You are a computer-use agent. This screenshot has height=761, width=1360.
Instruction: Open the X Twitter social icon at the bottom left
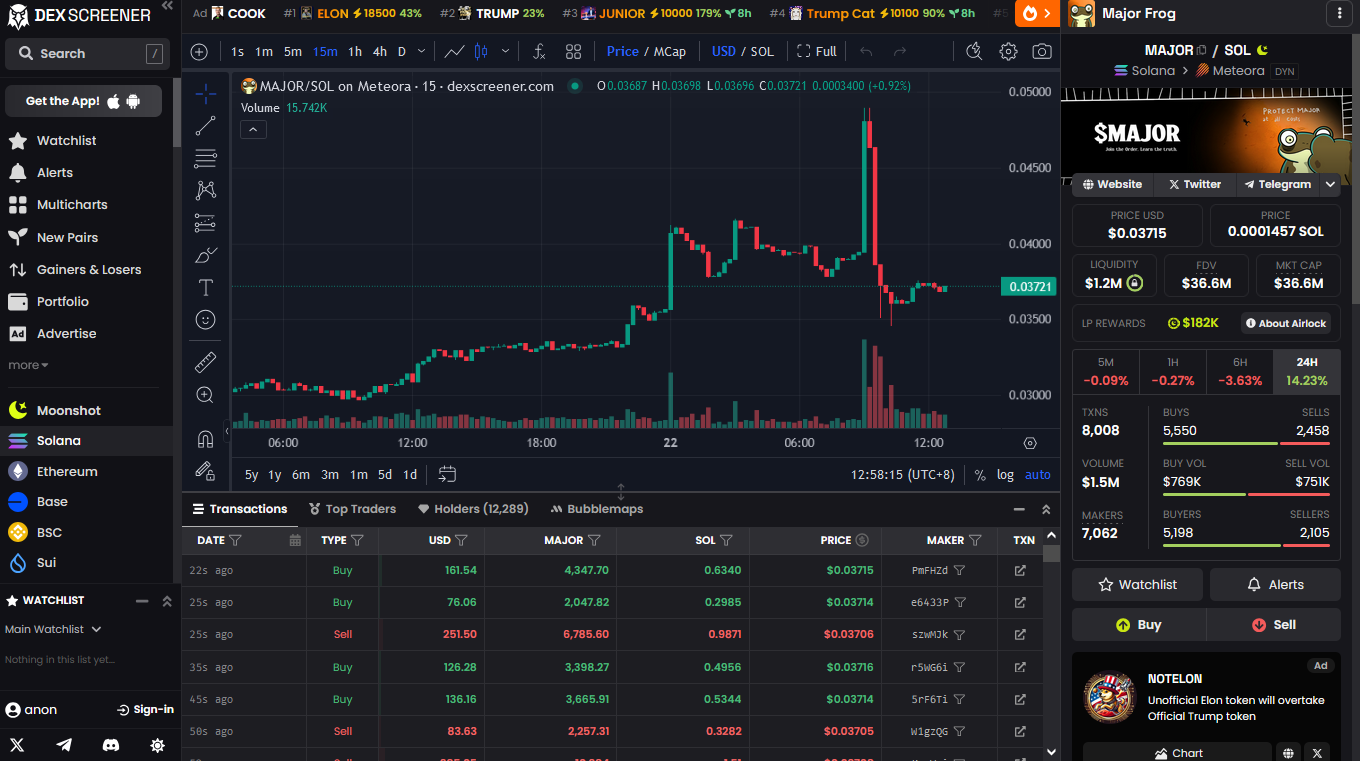coord(17,745)
